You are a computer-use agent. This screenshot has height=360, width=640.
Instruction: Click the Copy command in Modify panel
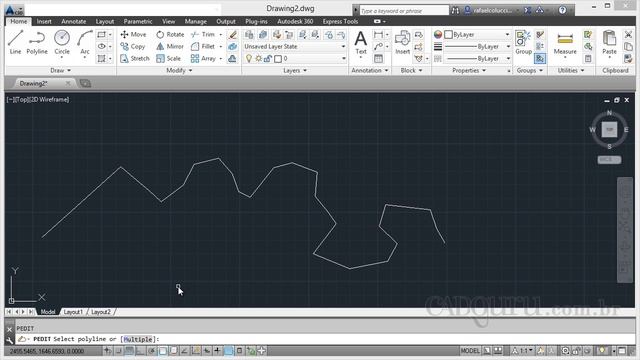coord(133,47)
